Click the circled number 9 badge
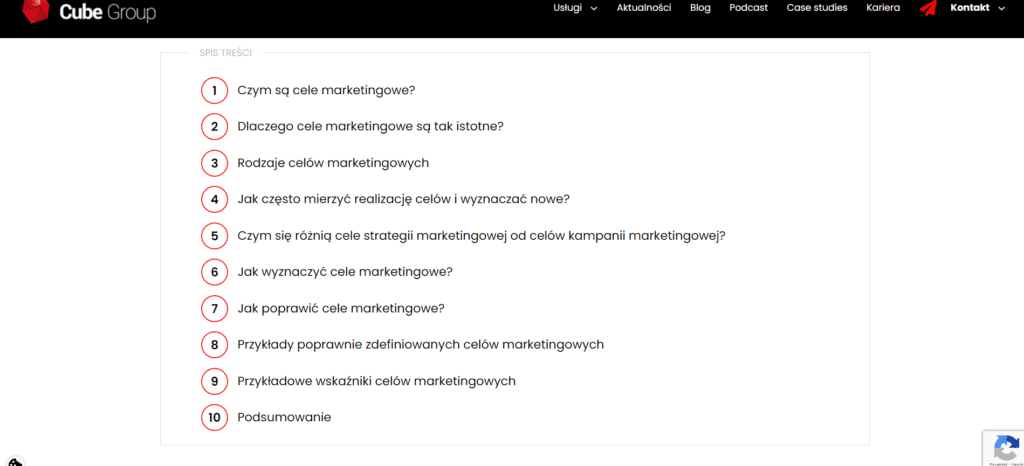This screenshot has width=1024, height=466. pos(214,381)
